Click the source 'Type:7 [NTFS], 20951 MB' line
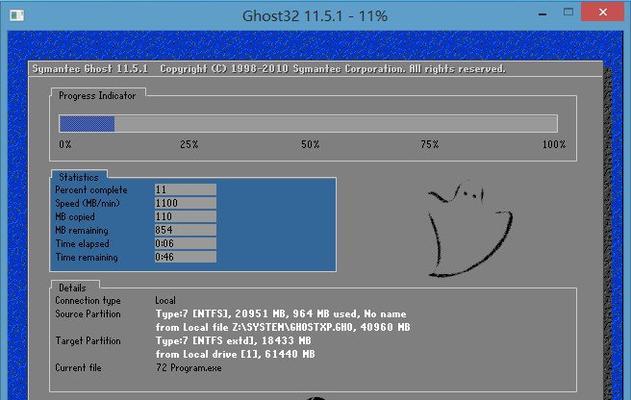The image size is (631, 400). coord(281,314)
